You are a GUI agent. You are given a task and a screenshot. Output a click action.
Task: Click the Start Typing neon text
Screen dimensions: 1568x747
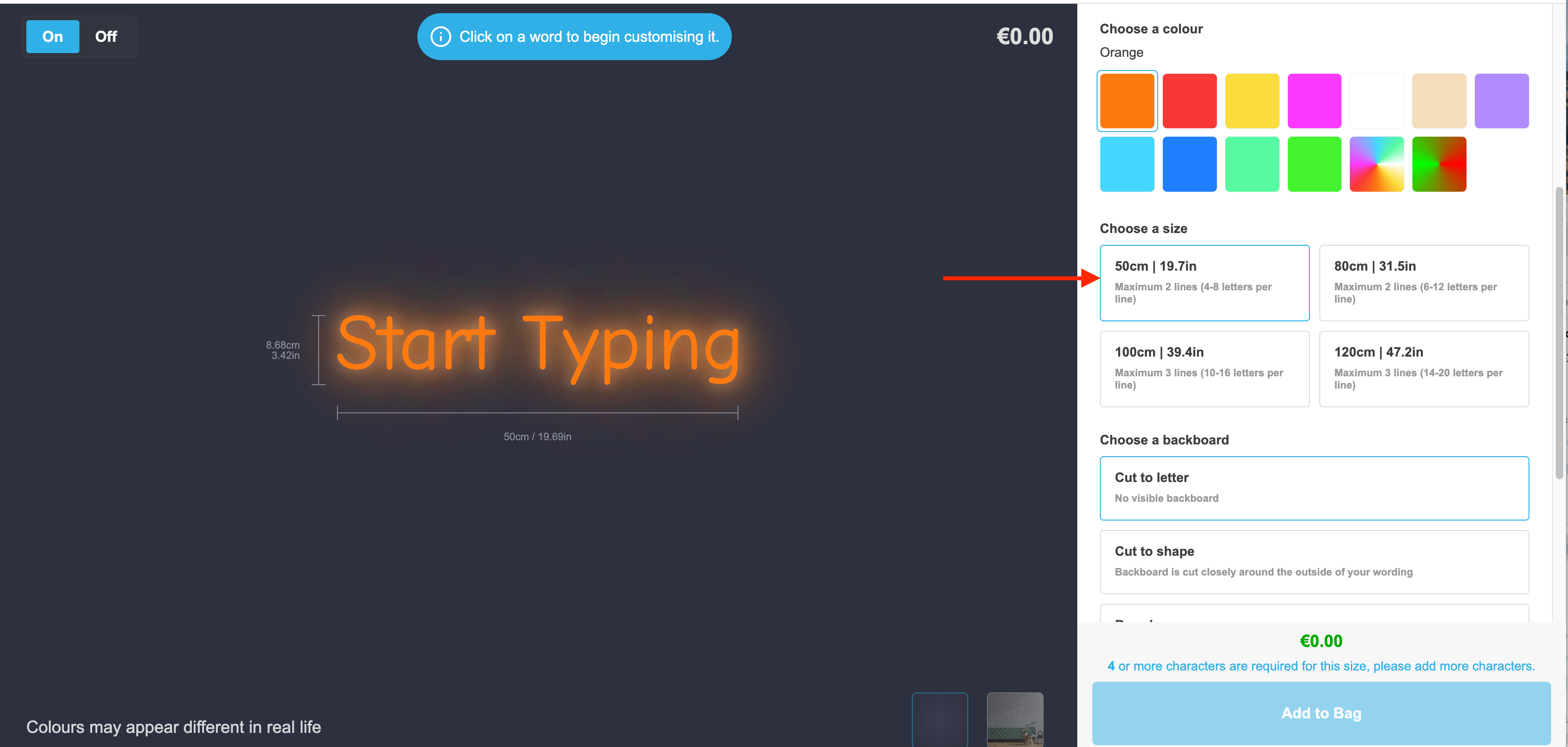[538, 345]
